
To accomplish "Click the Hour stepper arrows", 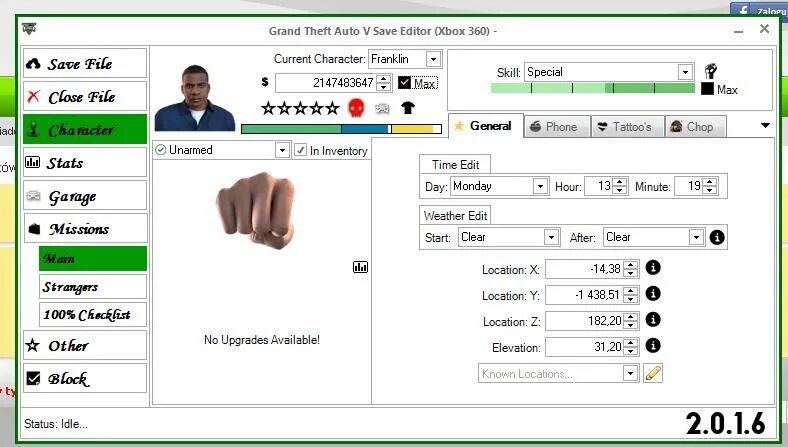I will pos(620,186).
